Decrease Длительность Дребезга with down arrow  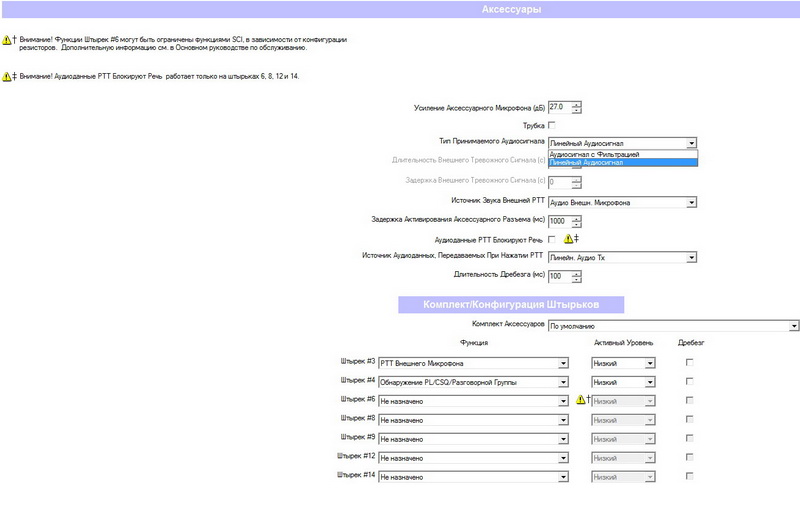click(577, 279)
